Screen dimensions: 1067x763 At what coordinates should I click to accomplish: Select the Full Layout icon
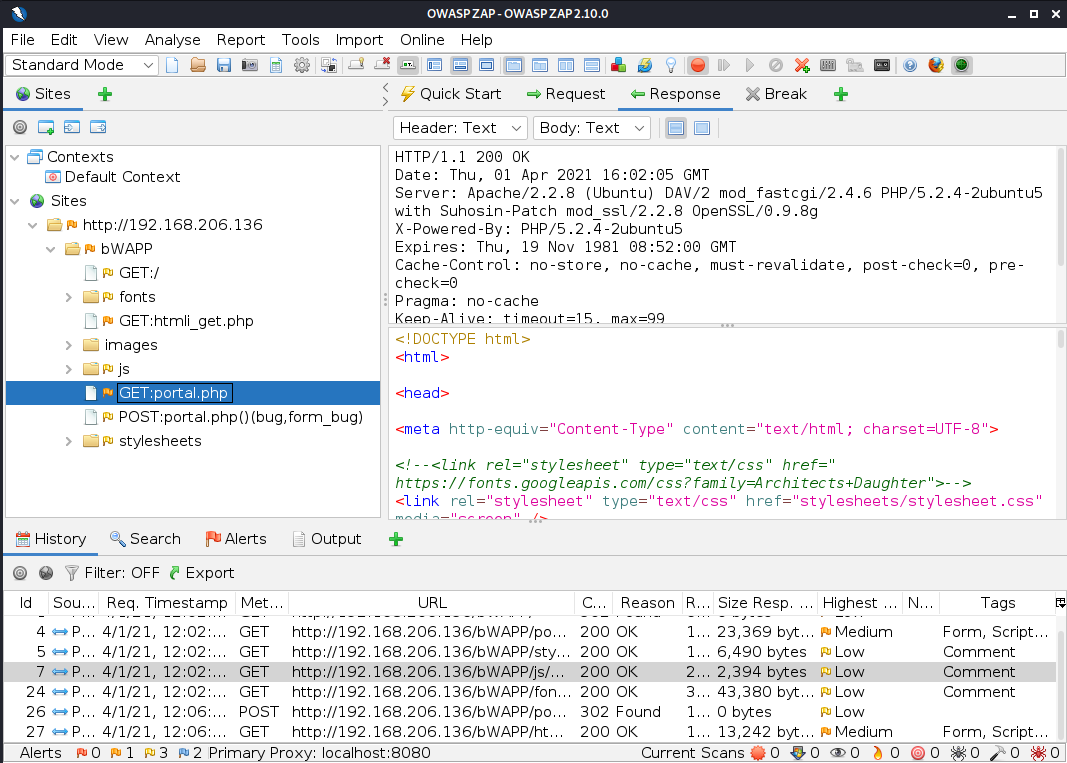point(487,65)
